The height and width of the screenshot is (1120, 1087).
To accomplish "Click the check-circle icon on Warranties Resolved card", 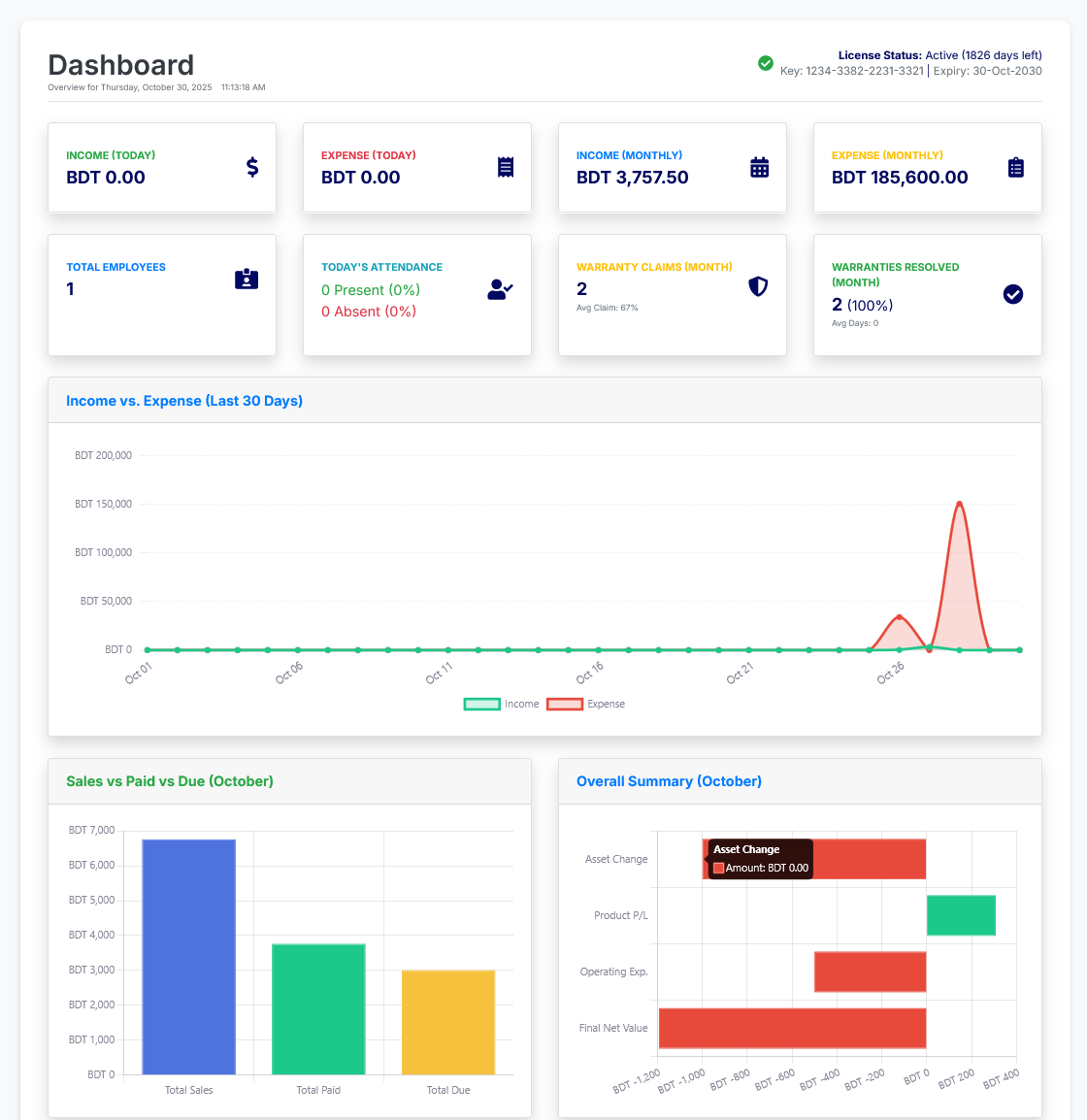I will click(1013, 295).
